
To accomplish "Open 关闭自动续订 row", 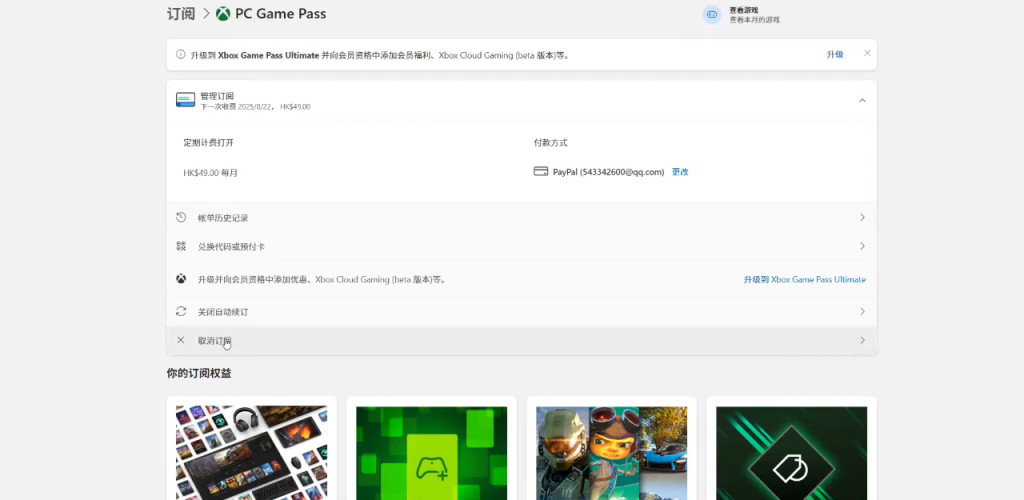I will pos(521,311).
